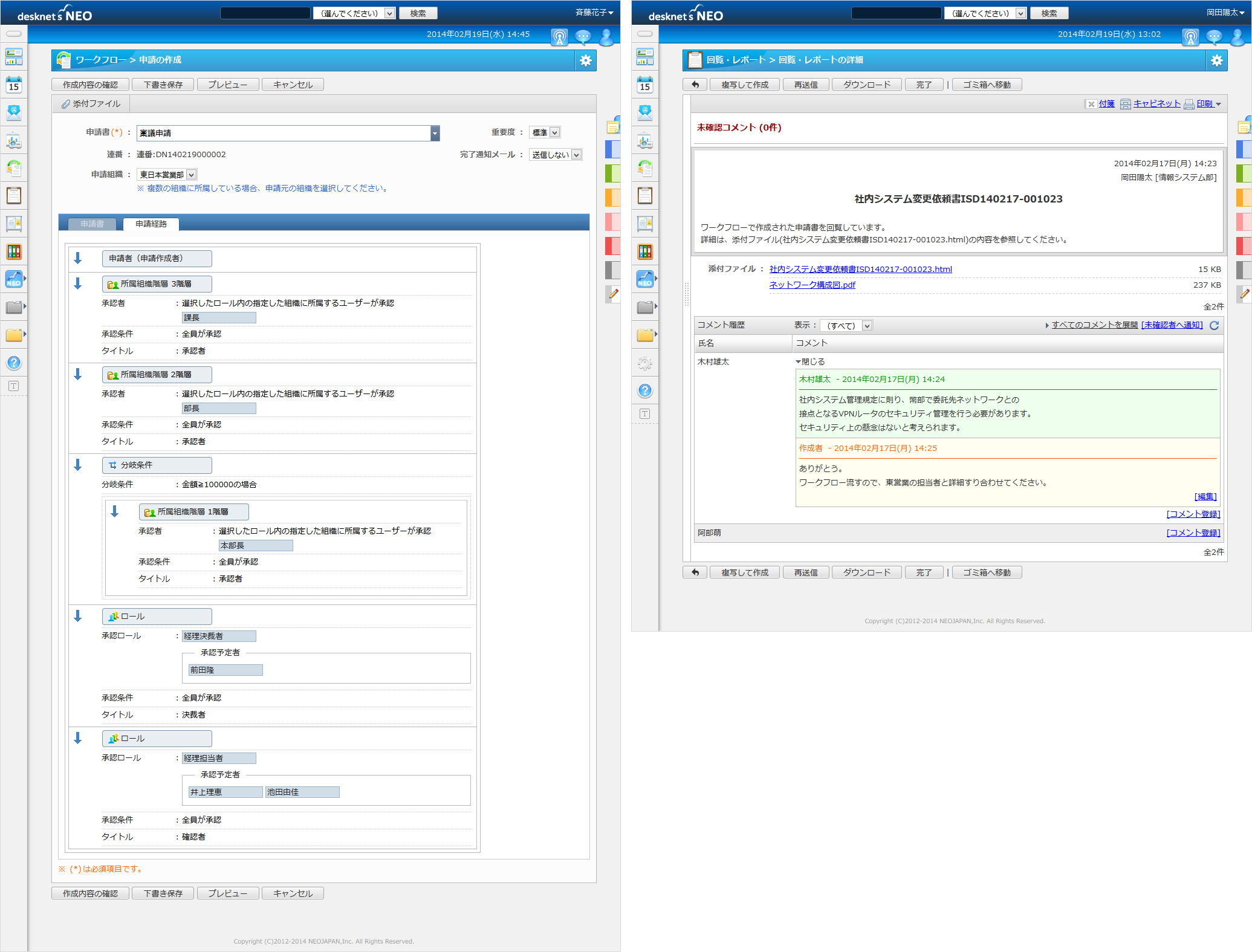This screenshot has width=1252, height=952.
Task: Collapse 木村雄太's comment with 閉じる
Action: [x=810, y=361]
